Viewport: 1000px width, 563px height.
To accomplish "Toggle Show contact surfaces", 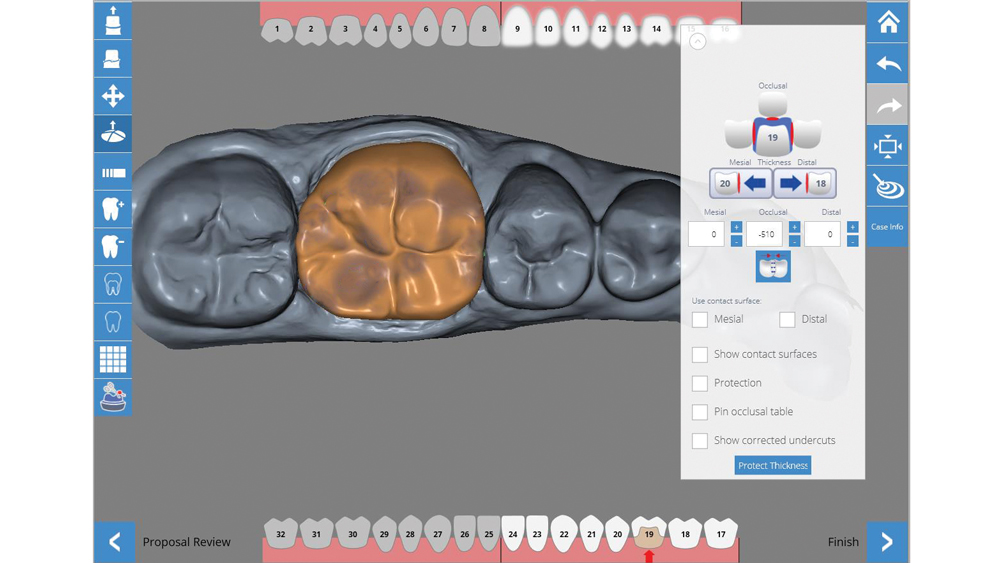I will click(x=700, y=355).
